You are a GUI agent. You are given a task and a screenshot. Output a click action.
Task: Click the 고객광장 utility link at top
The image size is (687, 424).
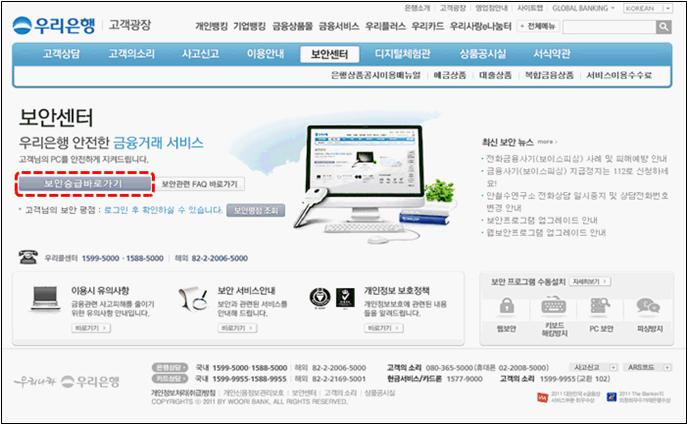pyautogui.click(x=452, y=8)
